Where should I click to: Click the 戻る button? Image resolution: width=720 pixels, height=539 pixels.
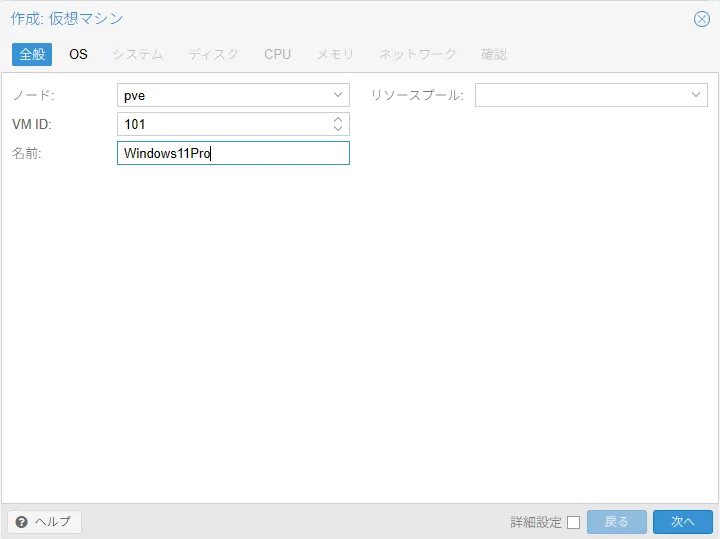617,522
